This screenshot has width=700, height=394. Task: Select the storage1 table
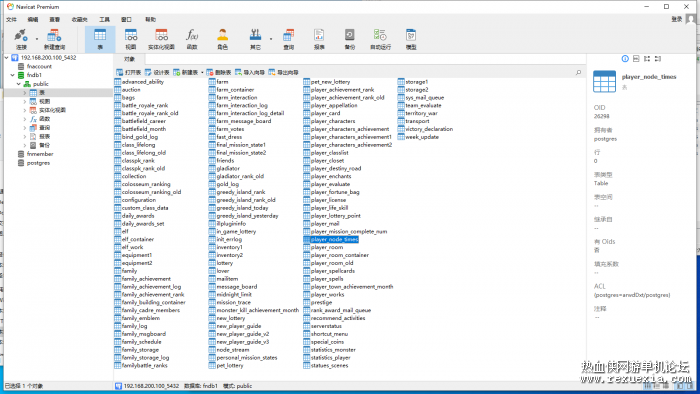(x=417, y=82)
